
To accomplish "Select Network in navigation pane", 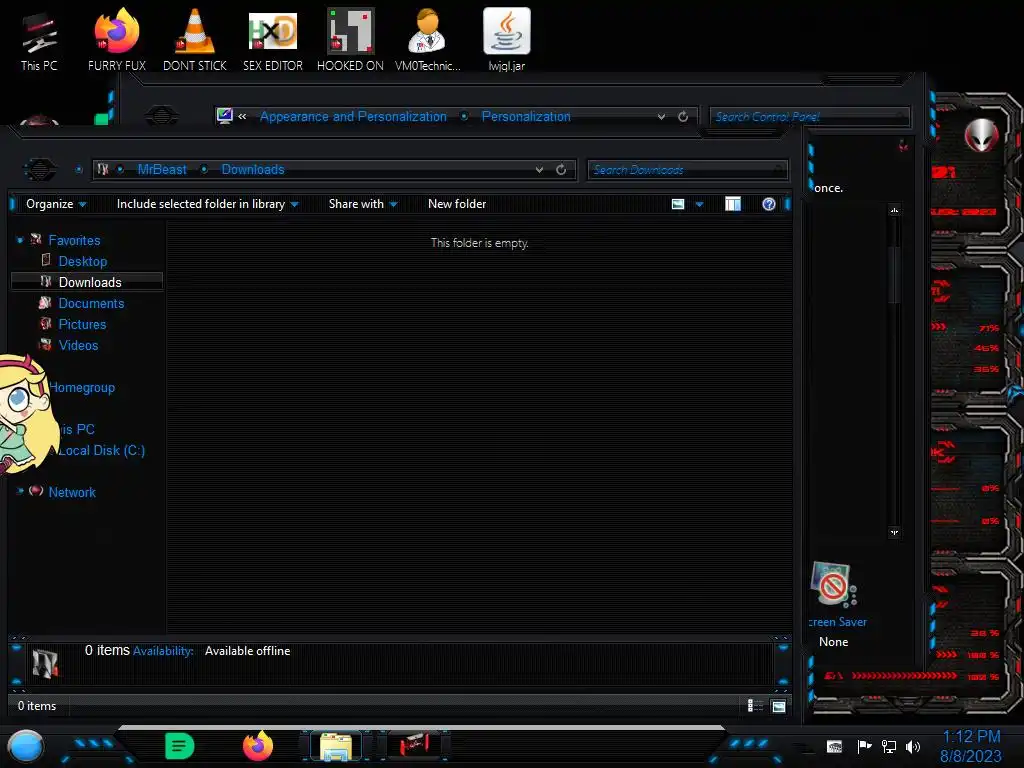I will pyautogui.click(x=72, y=492).
